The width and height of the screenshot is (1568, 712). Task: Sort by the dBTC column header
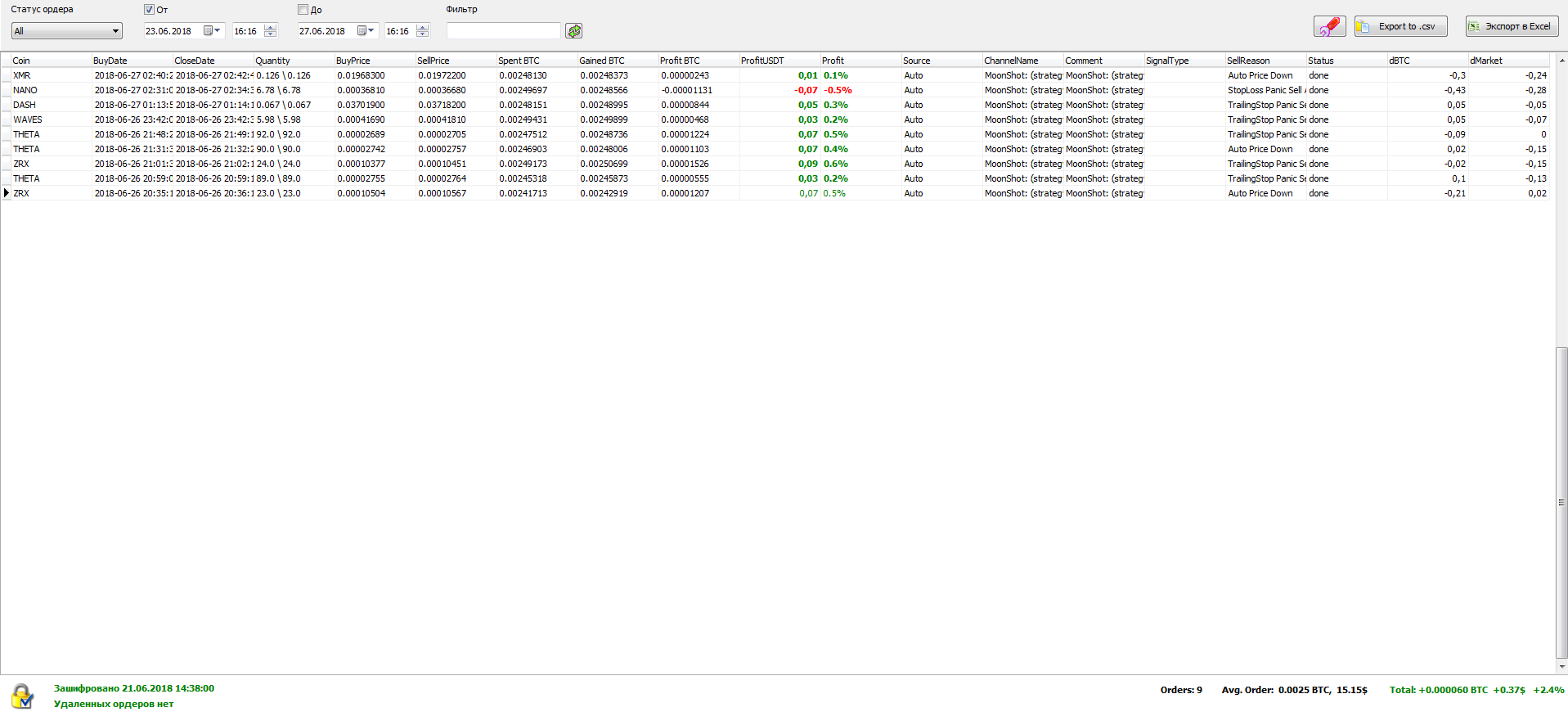pos(1427,61)
